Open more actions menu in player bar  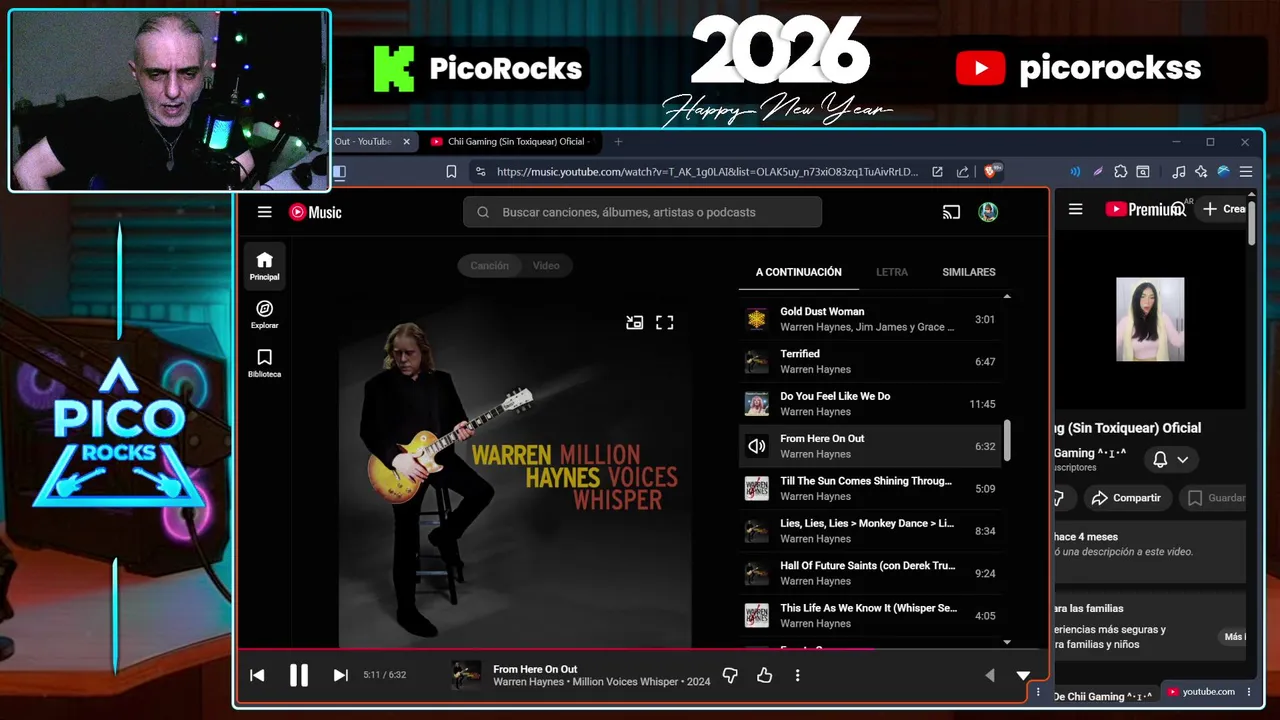(x=797, y=676)
